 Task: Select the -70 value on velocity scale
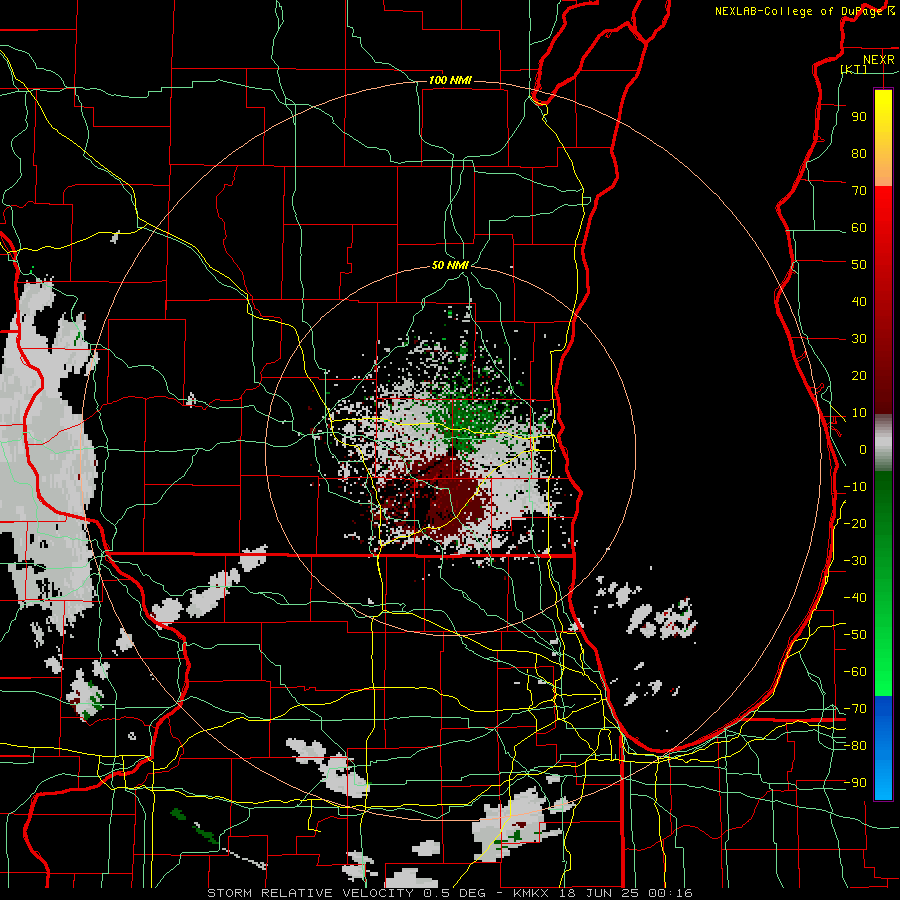coord(855,709)
